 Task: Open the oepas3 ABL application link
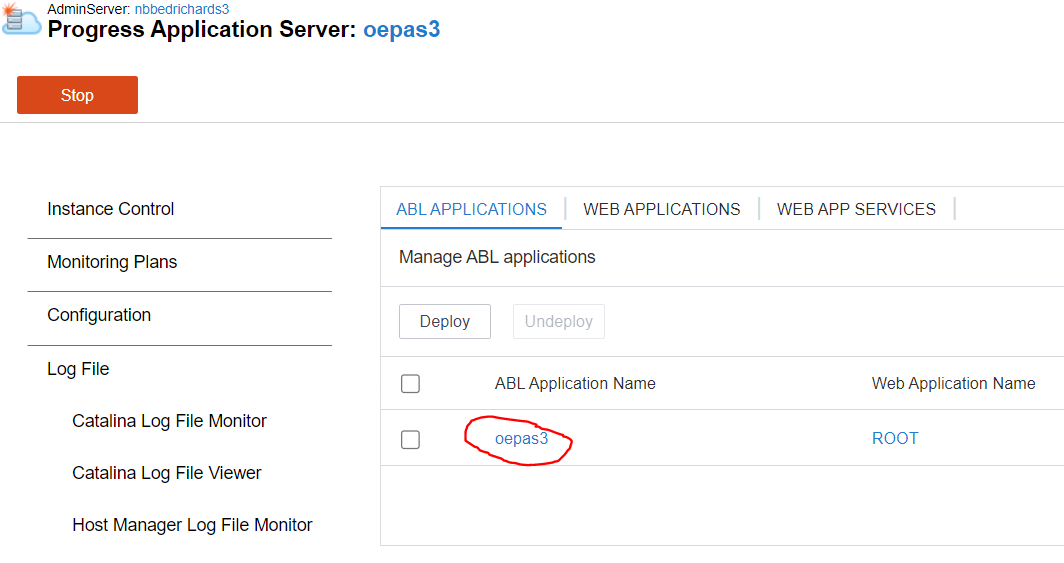pyautogui.click(x=521, y=438)
